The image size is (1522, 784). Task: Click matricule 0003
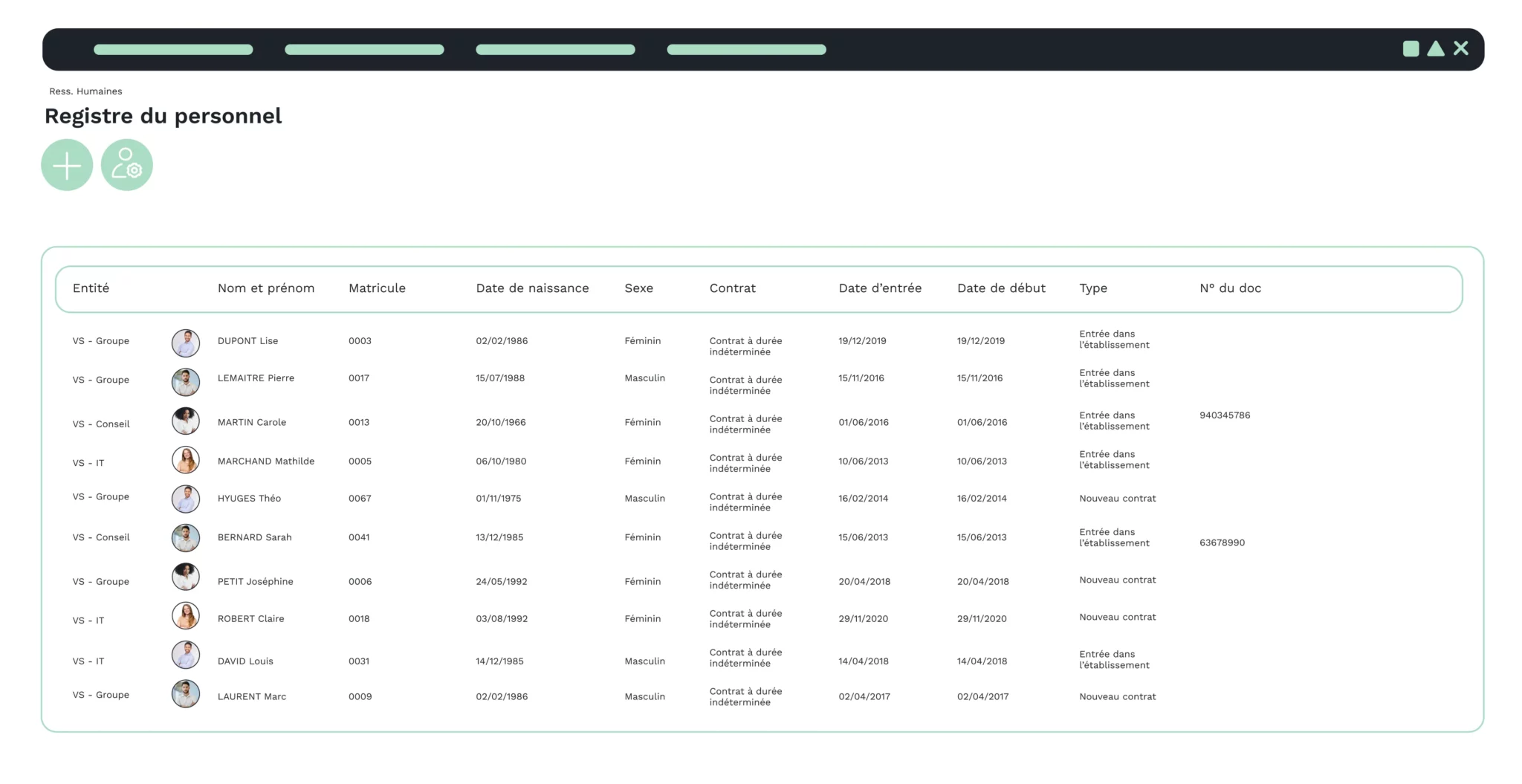pos(360,341)
